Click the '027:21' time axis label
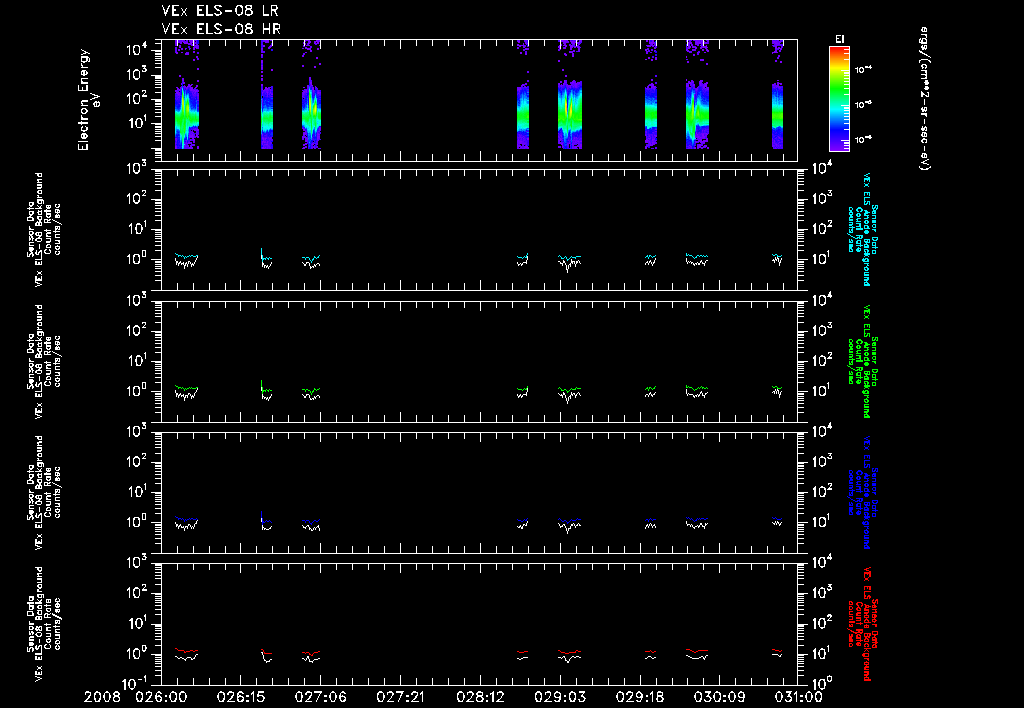1024x708 pixels. click(x=400, y=698)
